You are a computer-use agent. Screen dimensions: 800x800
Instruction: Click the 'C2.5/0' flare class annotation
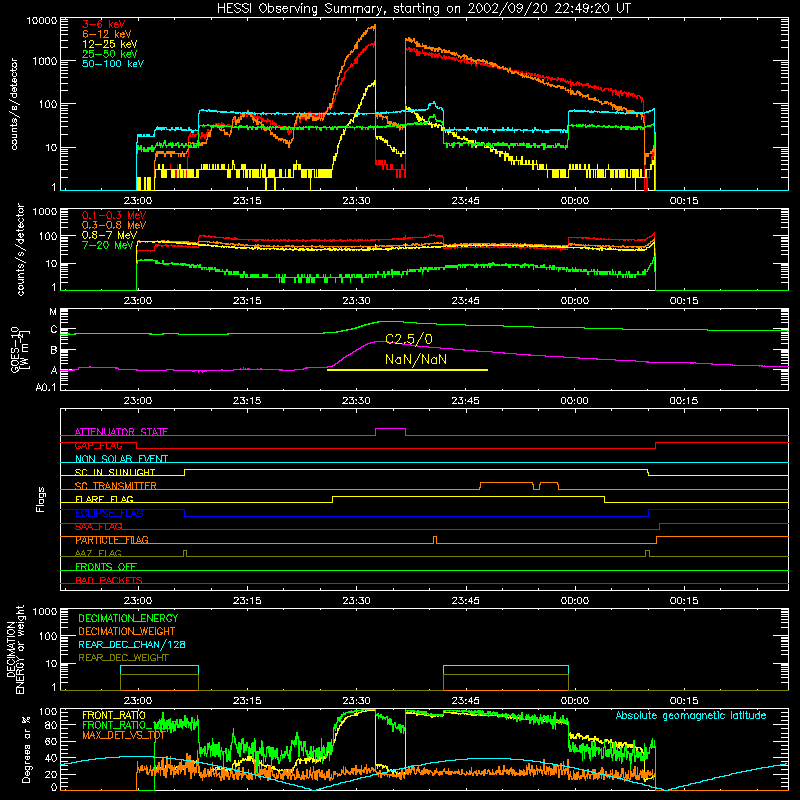[409, 339]
